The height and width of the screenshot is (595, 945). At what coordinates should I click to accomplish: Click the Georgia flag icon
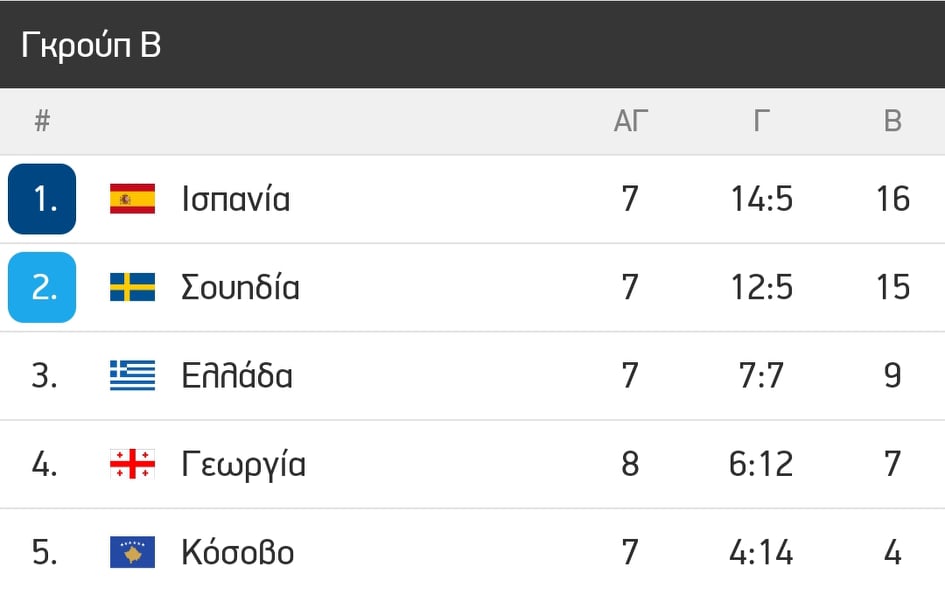click(x=133, y=464)
